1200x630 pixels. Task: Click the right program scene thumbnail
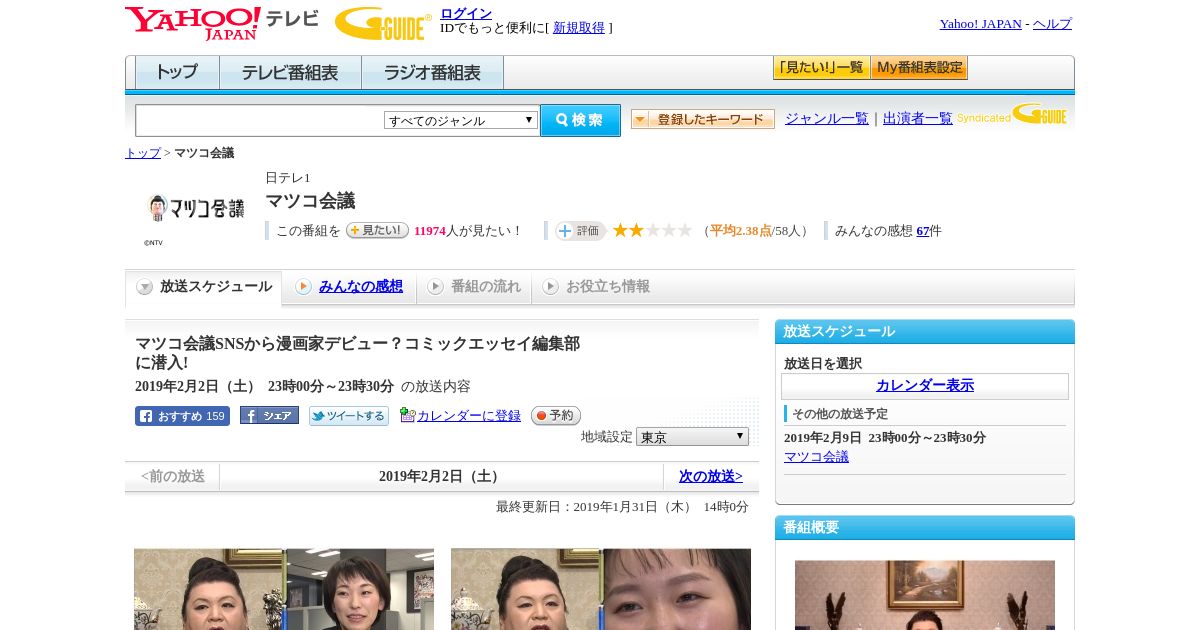coord(601,589)
